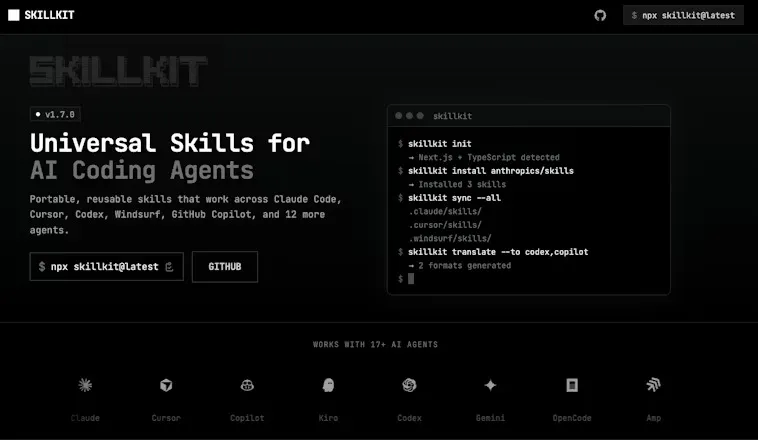
Task: Click the terminal cursor block prompt
Action: click(x=411, y=279)
